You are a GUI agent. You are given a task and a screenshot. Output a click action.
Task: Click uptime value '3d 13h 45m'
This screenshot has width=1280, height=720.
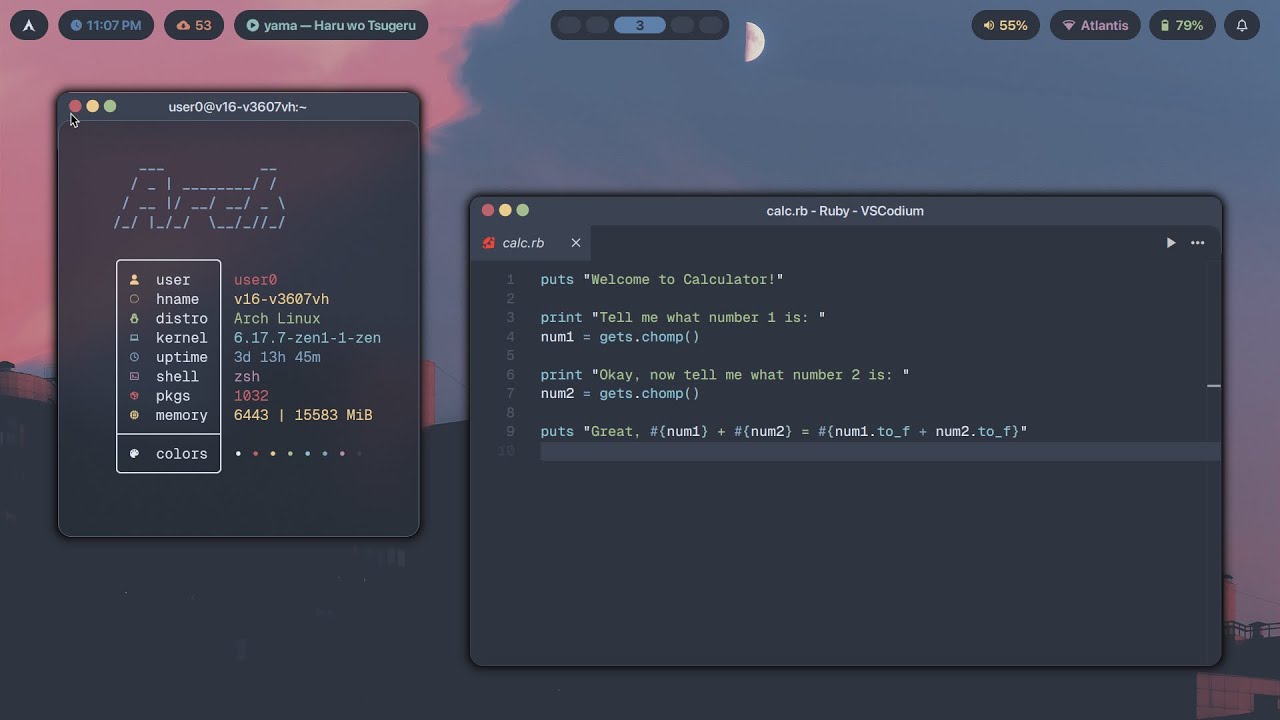pos(277,357)
